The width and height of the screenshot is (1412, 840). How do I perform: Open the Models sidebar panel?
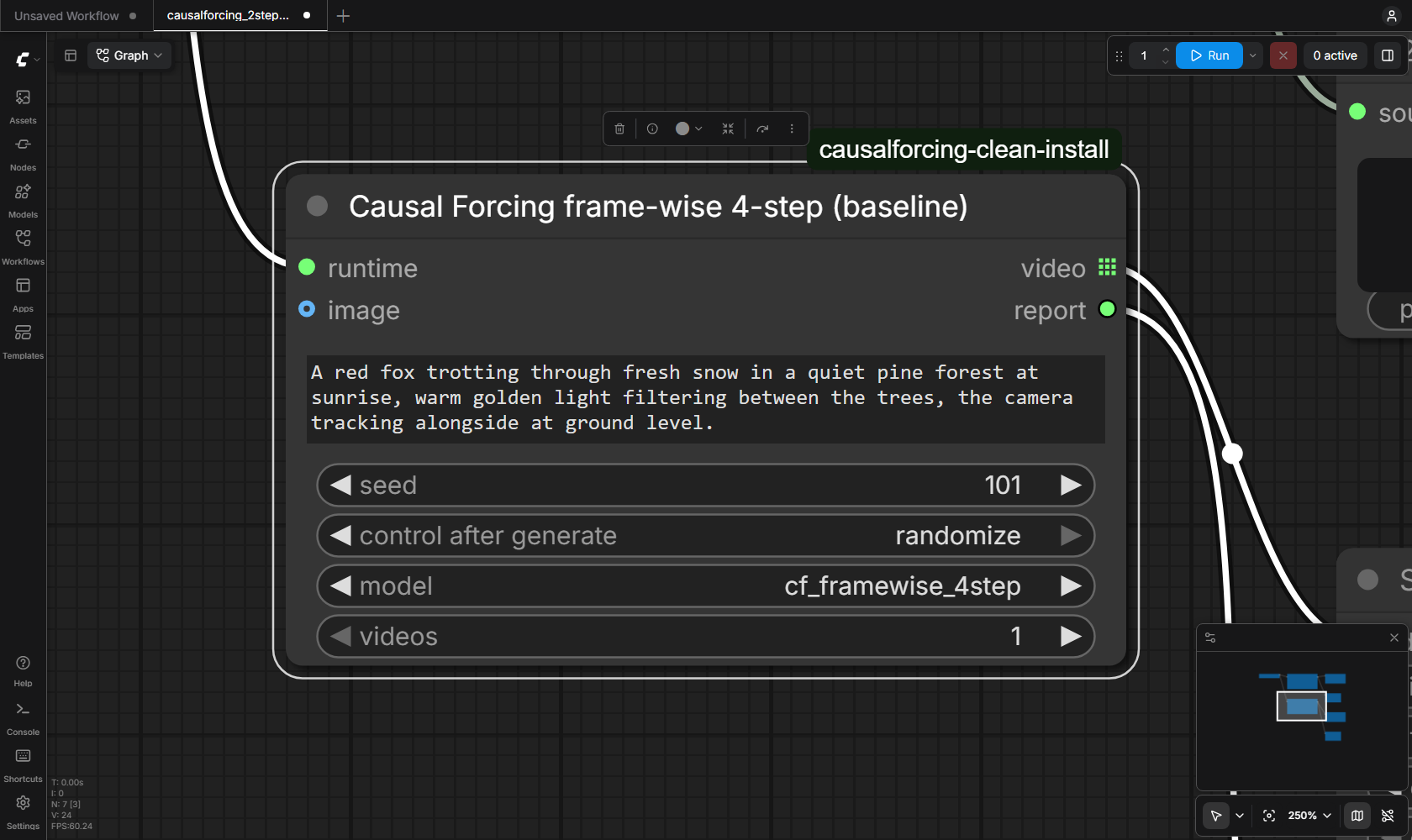23,200
